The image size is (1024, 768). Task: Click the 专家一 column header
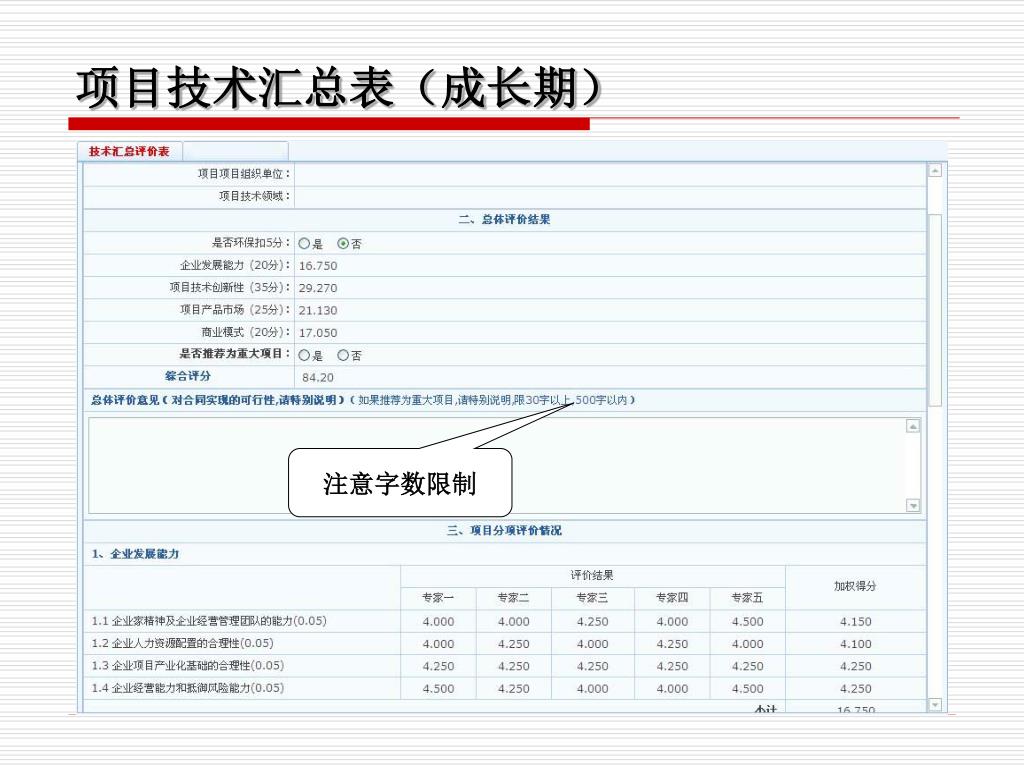(x=438, y=598)
